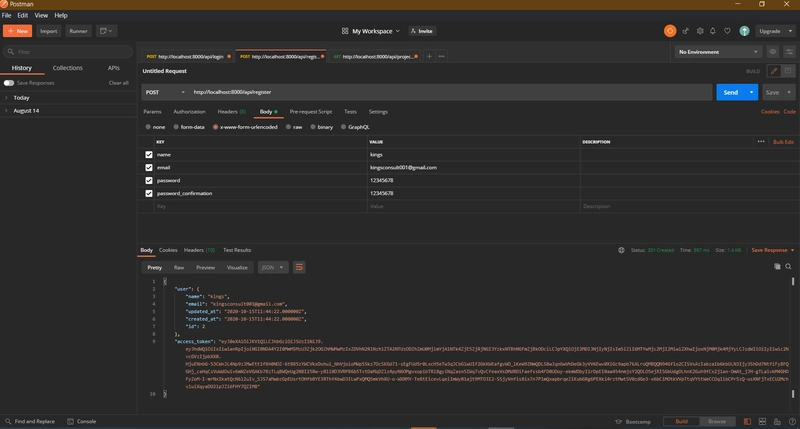Screen dimensions: 800x429
Task: Click Clear all in History
Action: coord(118,83)
